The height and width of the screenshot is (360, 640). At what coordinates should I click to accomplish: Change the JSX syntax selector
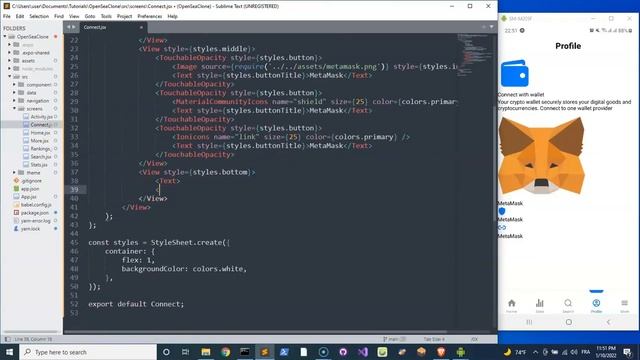474,339
